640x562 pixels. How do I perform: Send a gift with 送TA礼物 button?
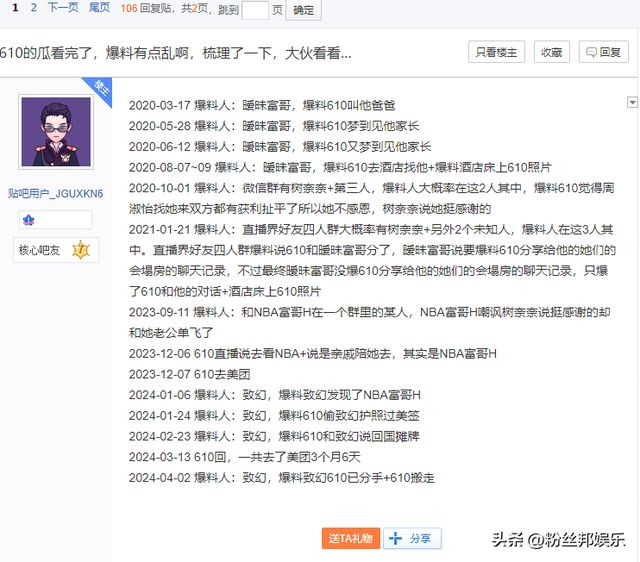[351, 538]
